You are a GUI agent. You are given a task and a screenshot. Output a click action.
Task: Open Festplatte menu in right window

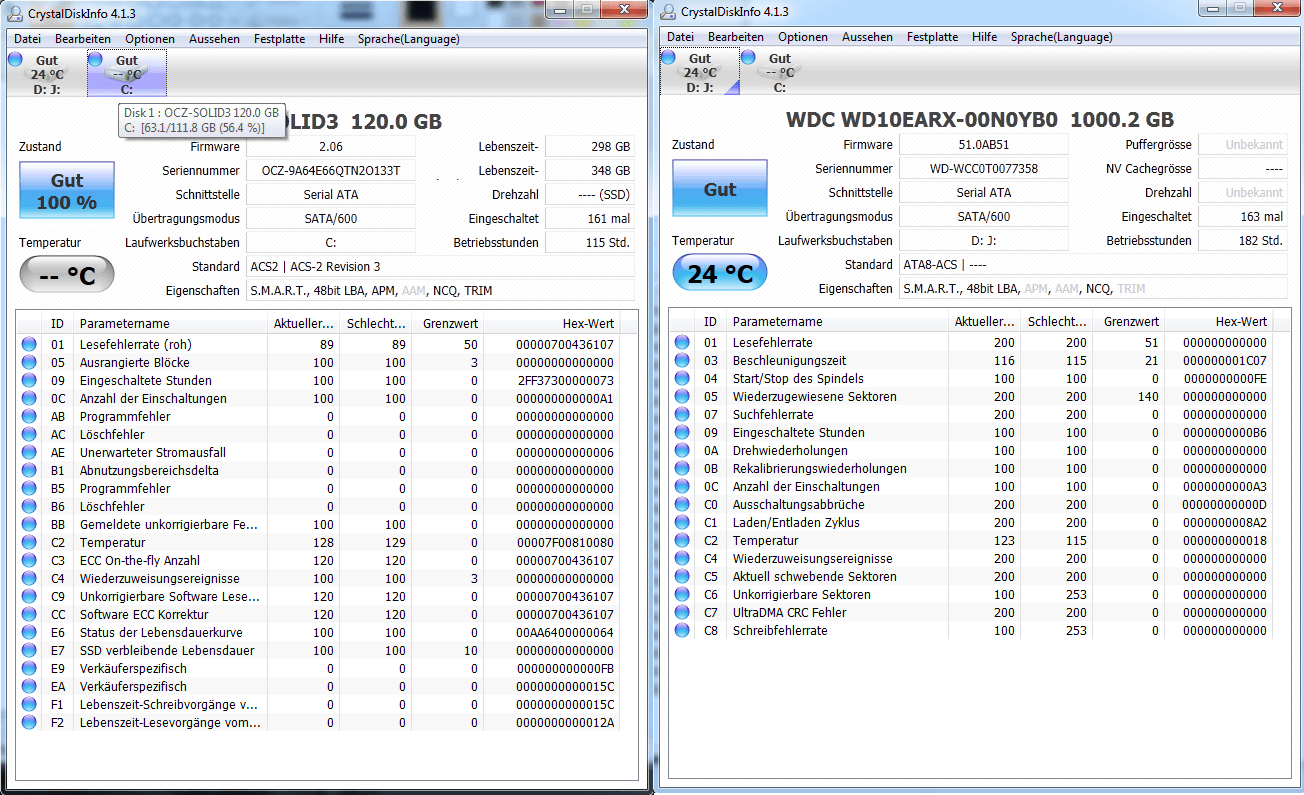[x=932, y=37]
